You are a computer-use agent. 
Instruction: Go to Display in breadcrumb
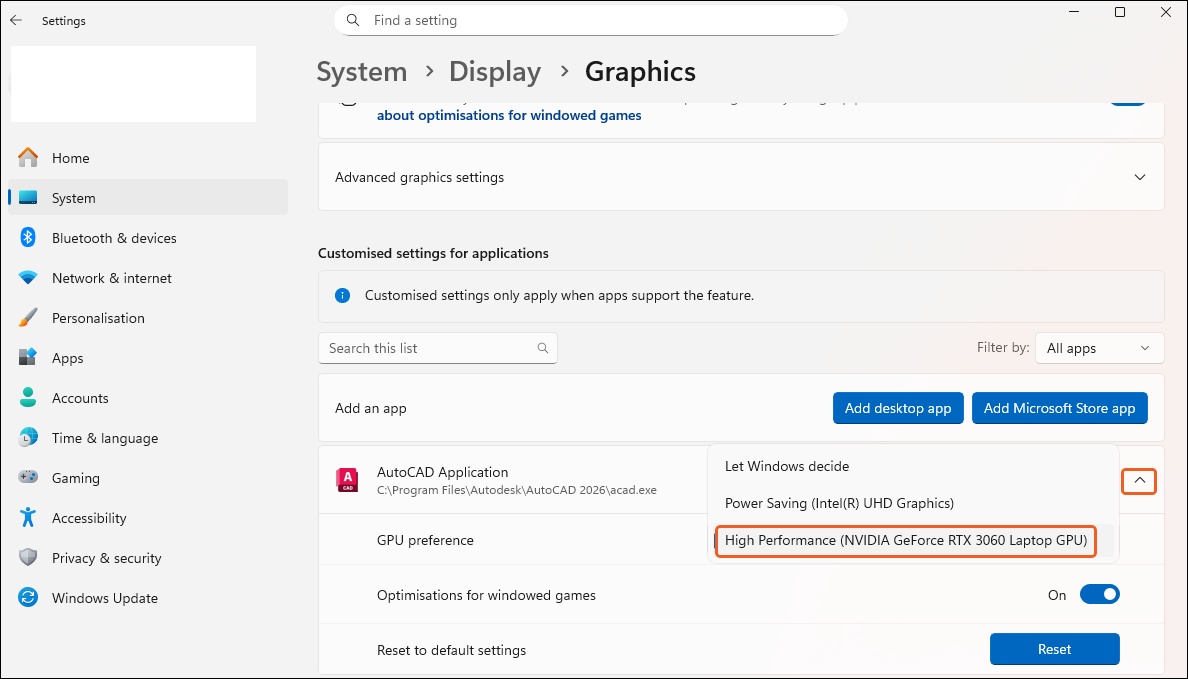point(495,71)
